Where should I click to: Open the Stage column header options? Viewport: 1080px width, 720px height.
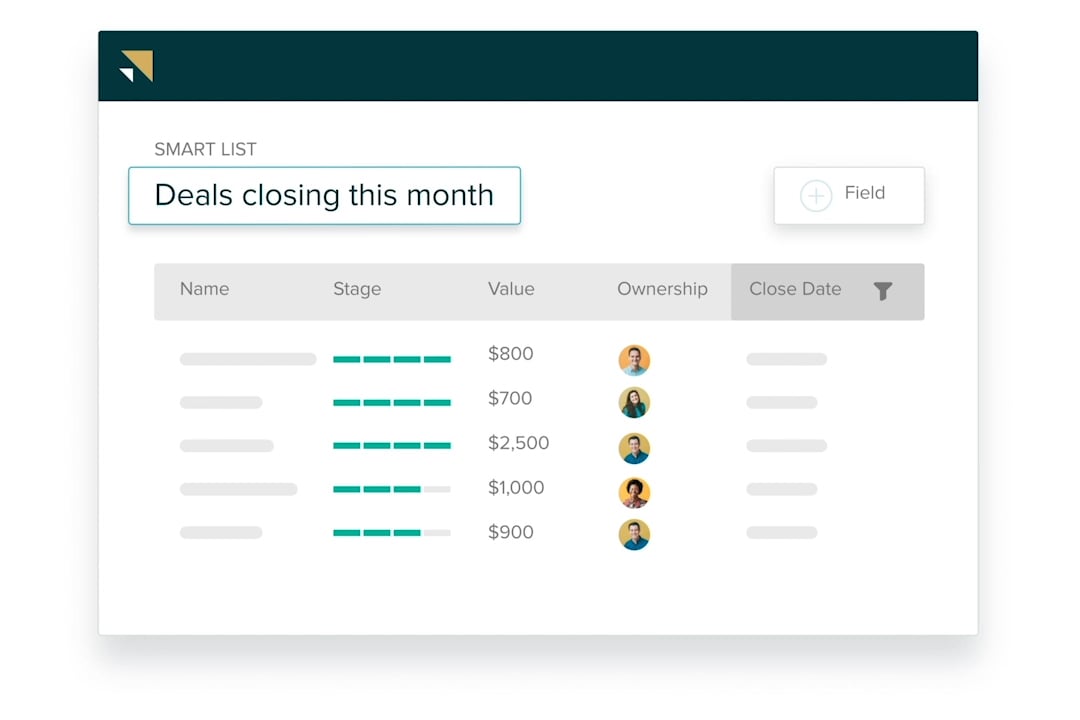356,289
